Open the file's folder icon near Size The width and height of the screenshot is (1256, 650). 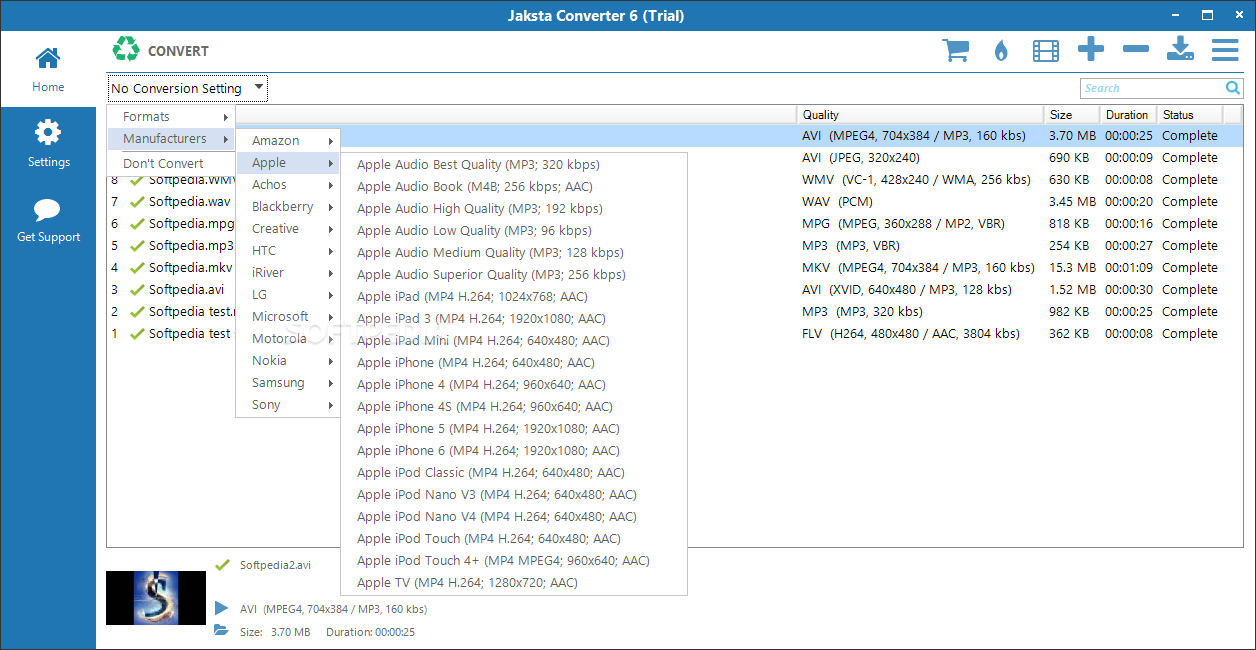pos(221,631)
